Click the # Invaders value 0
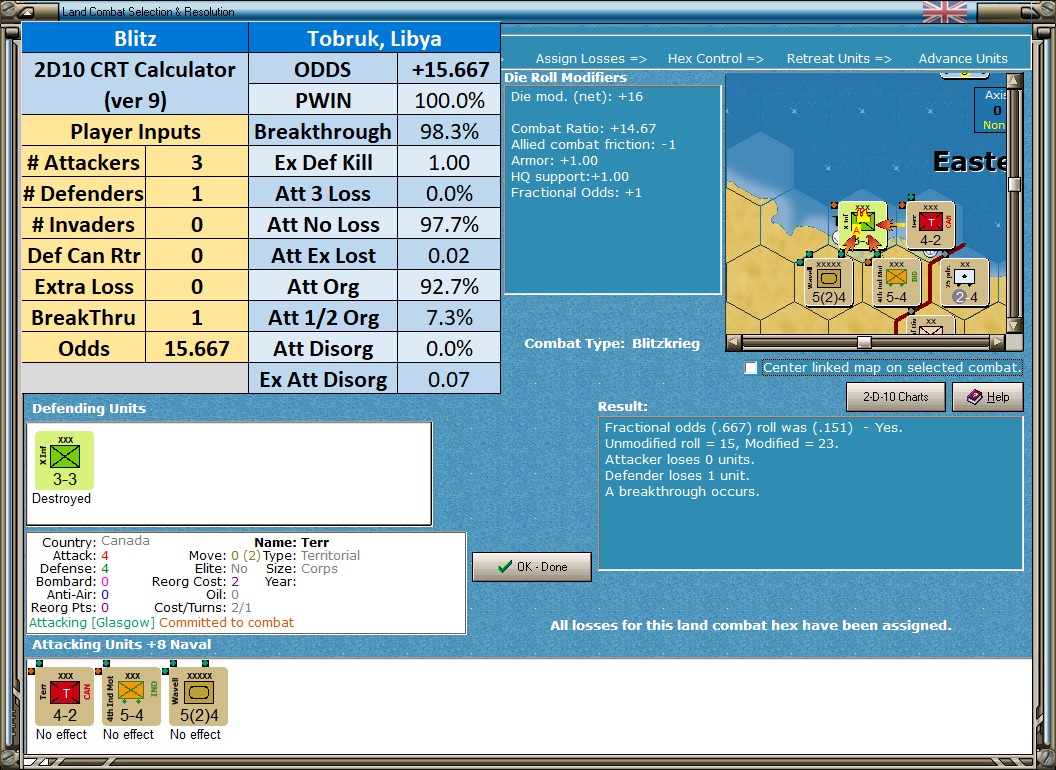The height and width of the screenshot is (770, 1056). pyautogui.click(x=197, y=224)
